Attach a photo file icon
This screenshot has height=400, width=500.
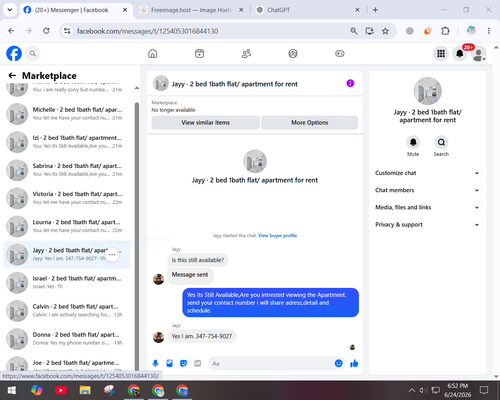coord(169,363)
